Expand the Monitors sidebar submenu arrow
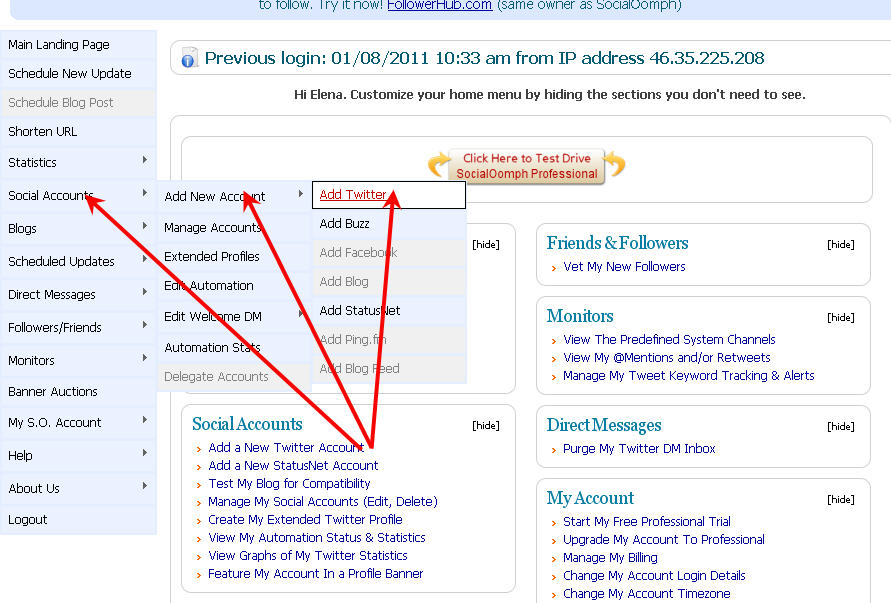The width and height of the screenshot is (891, 603). click(x=145, y=358)
